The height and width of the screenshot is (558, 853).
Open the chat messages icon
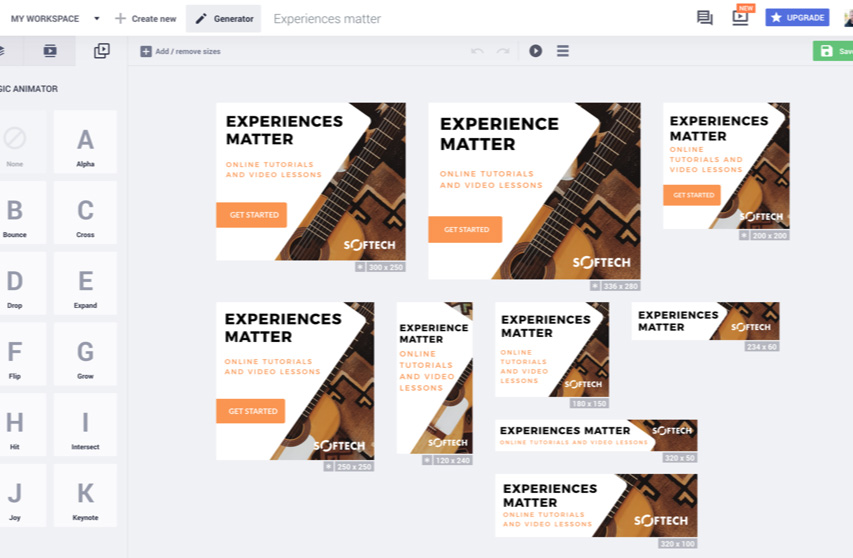(704, 18)
